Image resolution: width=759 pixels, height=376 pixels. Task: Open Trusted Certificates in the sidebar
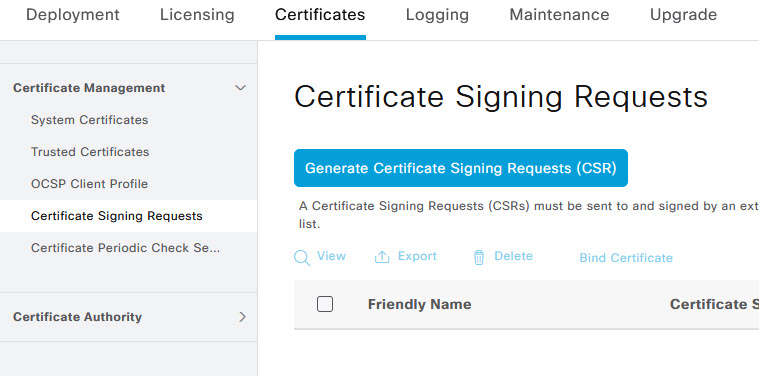(90, 152)
